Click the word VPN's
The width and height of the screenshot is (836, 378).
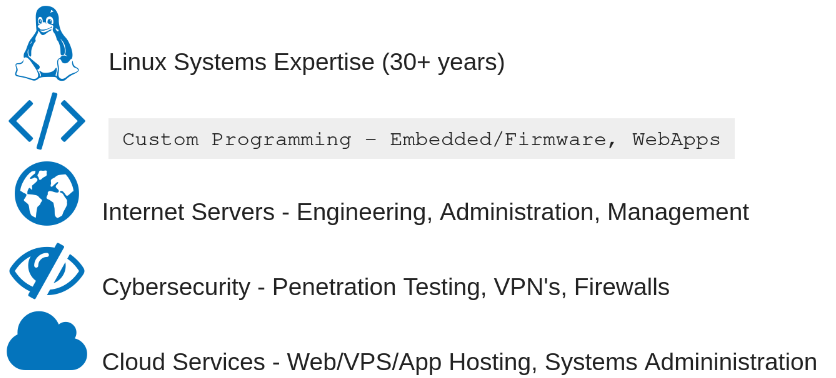[x=528, y=287]
